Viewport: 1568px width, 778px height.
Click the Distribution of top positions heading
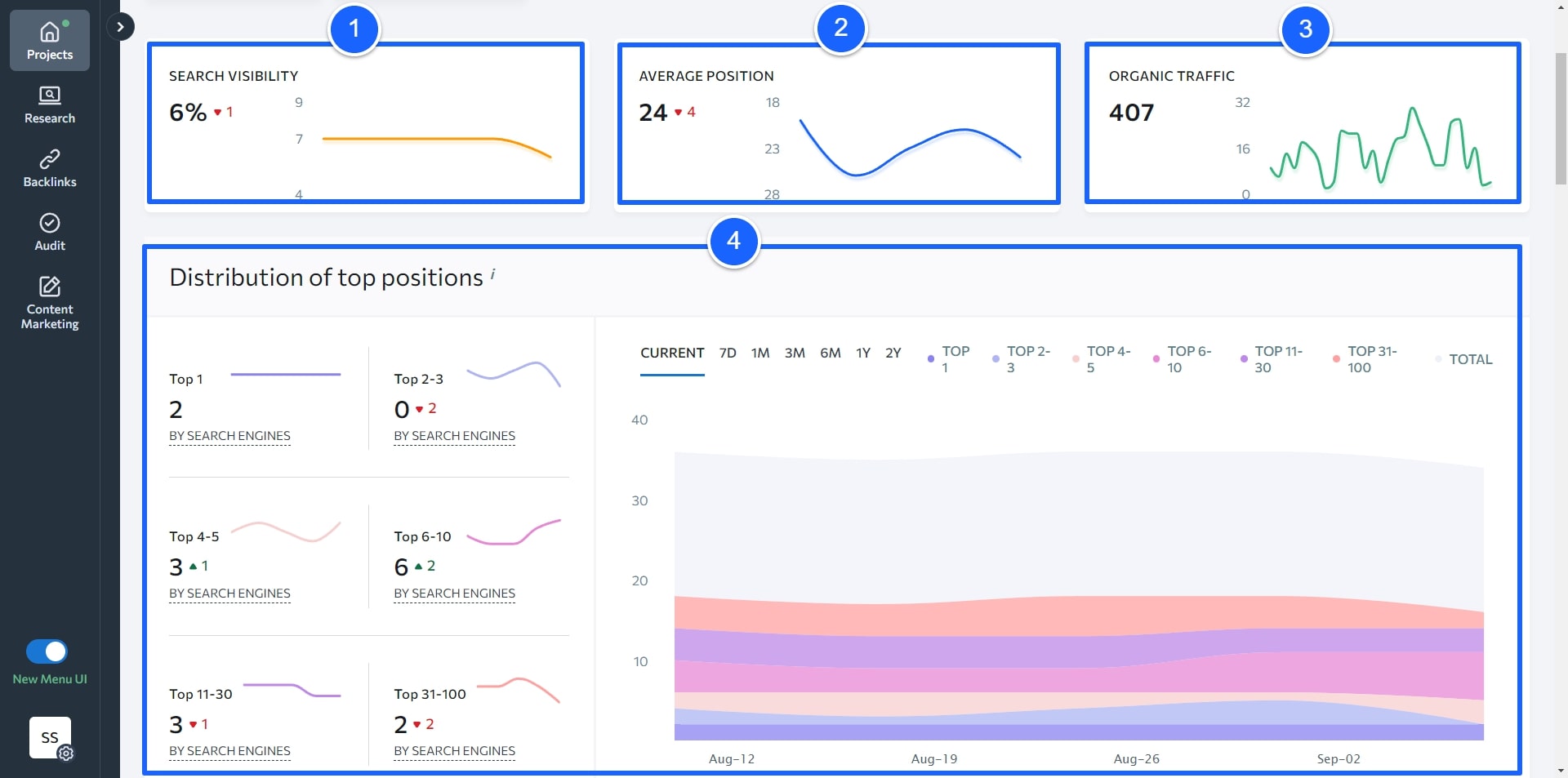(326, 278)
